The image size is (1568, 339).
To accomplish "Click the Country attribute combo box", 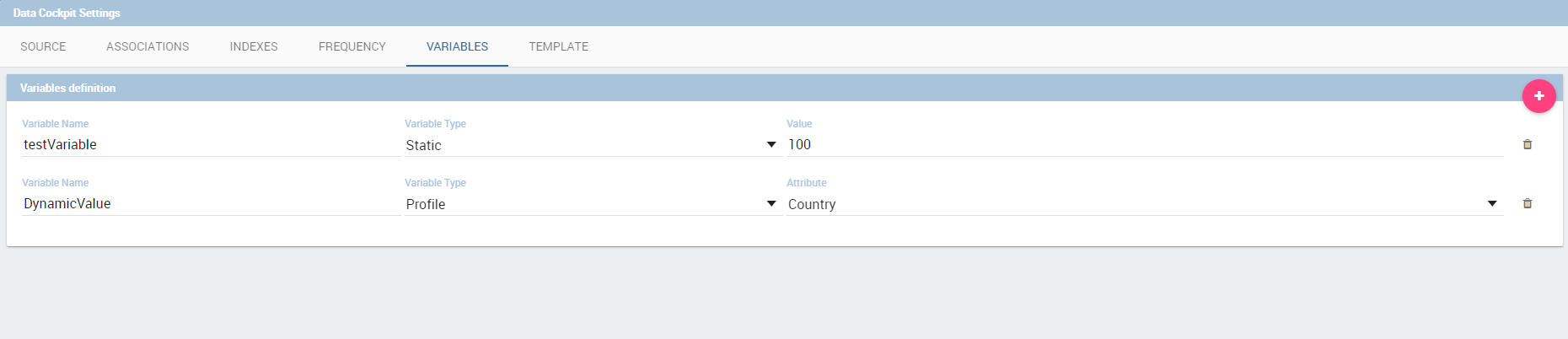I will point(1145,204).
